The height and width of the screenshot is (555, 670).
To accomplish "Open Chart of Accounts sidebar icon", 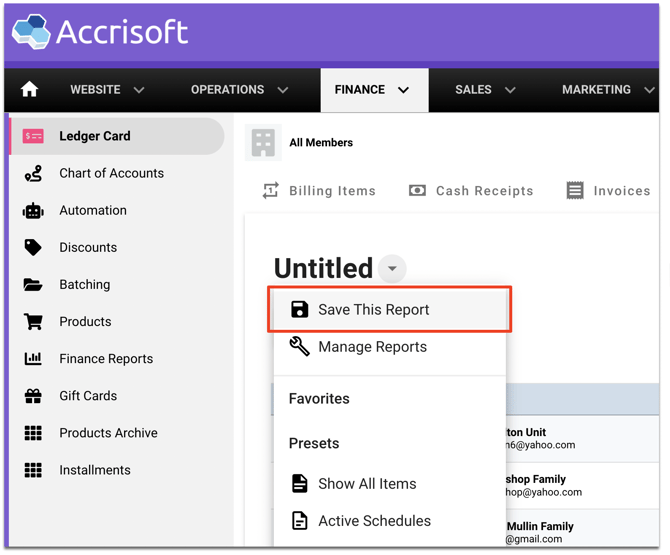I will coord(33,174).
